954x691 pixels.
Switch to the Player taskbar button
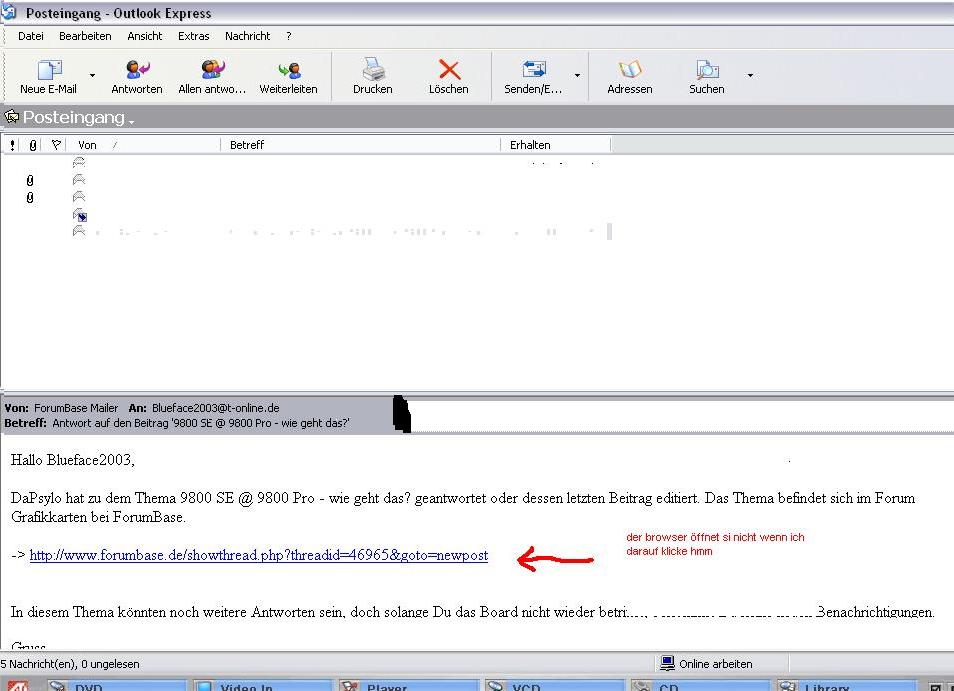pos(408,686)
